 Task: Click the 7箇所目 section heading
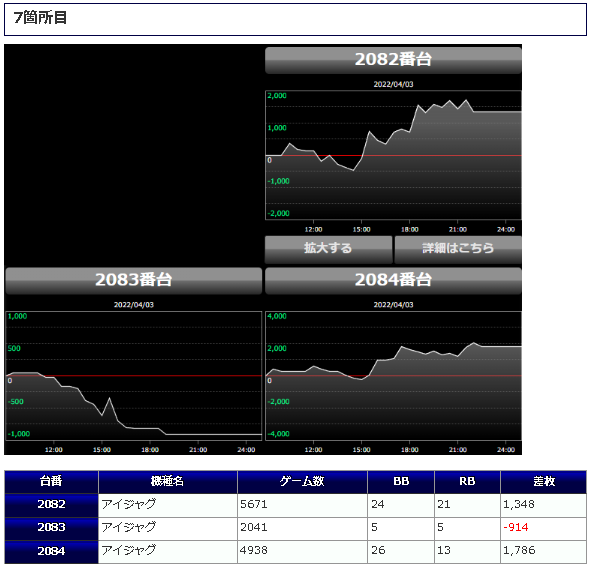pyautogui.click(x=40, y=18)
